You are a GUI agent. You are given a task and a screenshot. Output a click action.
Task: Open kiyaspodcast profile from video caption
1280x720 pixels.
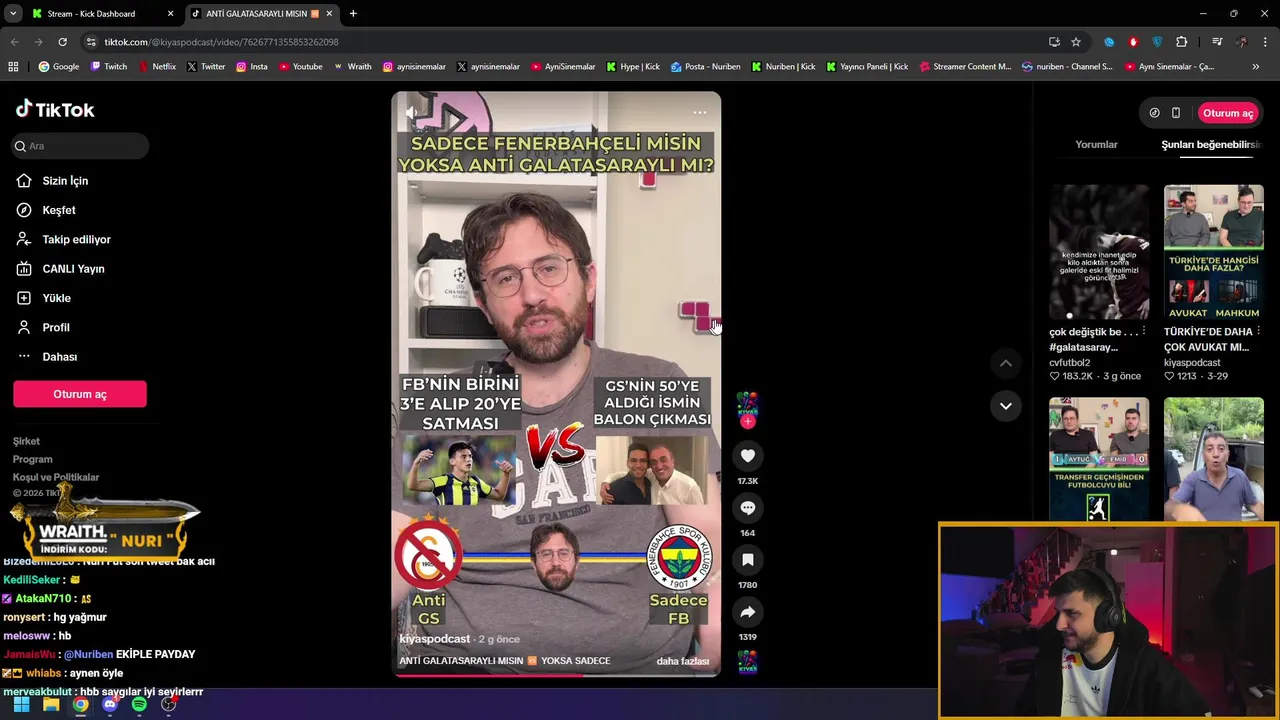pos(434,639)
